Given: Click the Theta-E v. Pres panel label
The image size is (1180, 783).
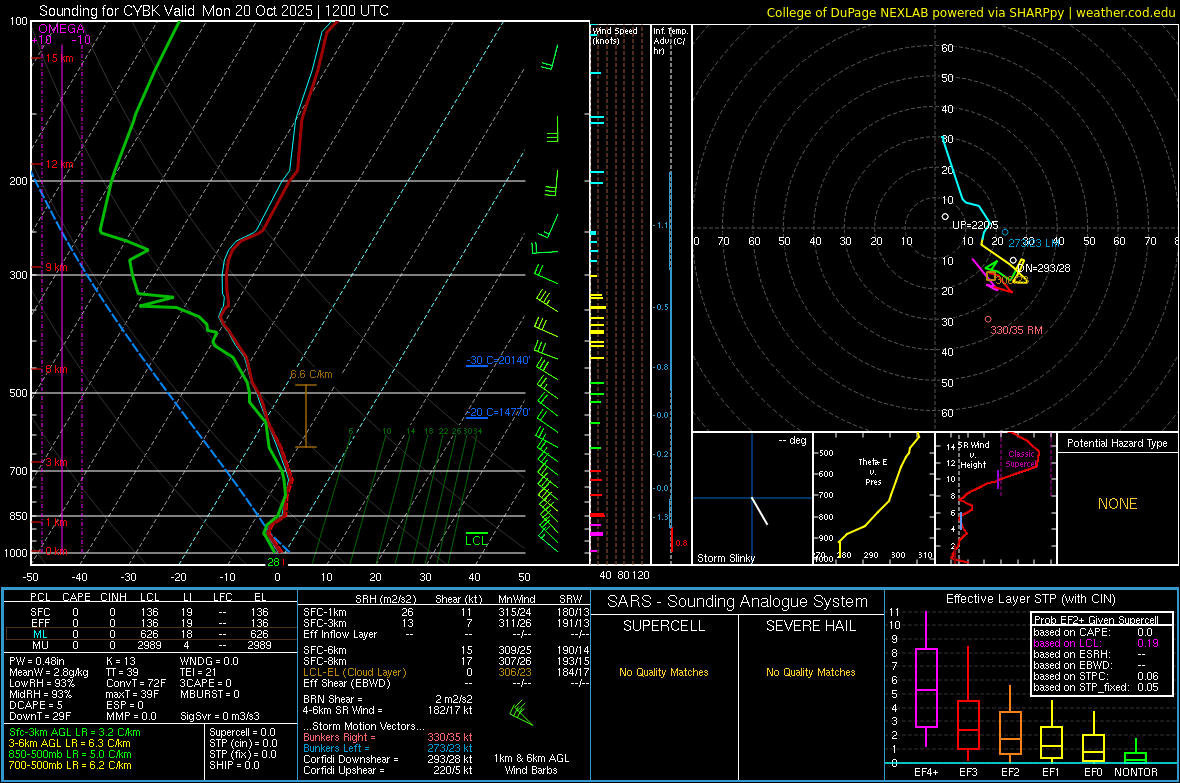Looking at the screenshot, I should tap(873, 471).
